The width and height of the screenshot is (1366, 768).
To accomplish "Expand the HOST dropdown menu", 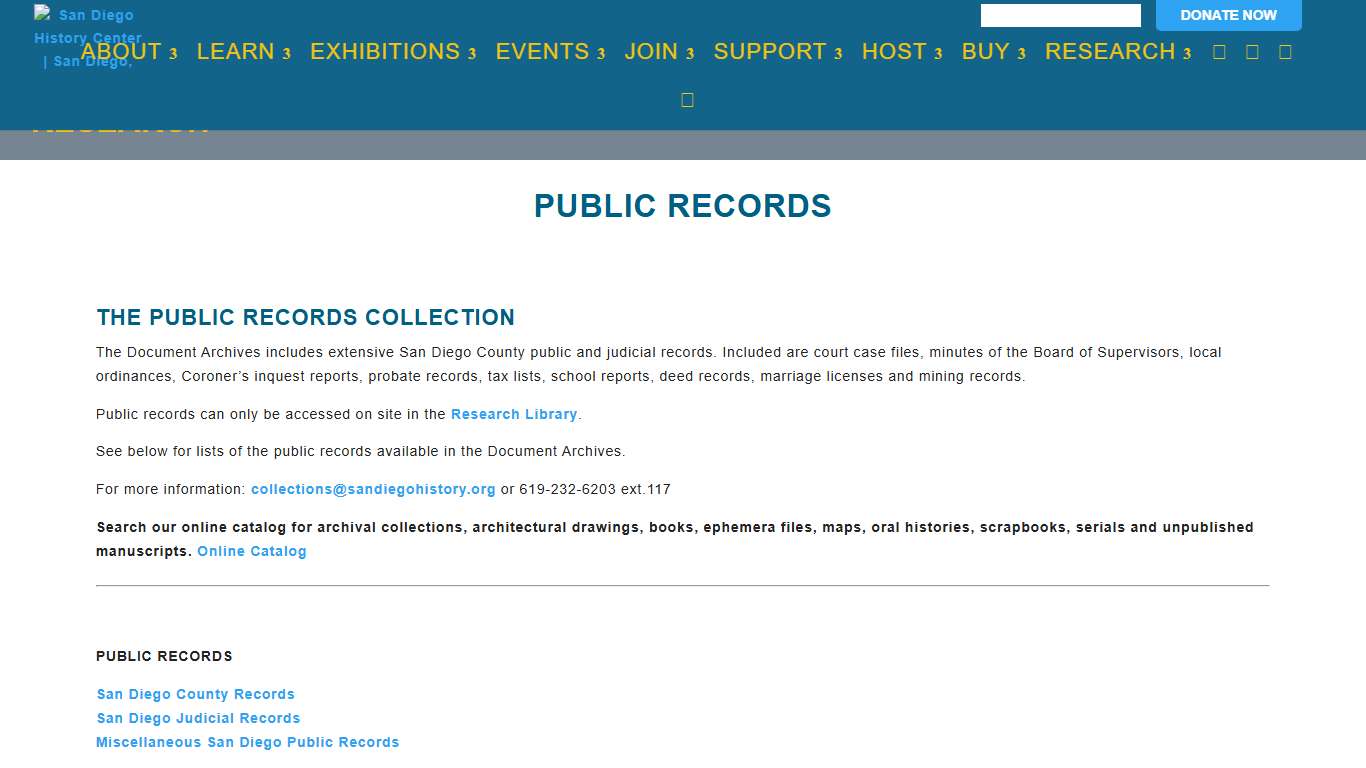I will click(893, 51).
